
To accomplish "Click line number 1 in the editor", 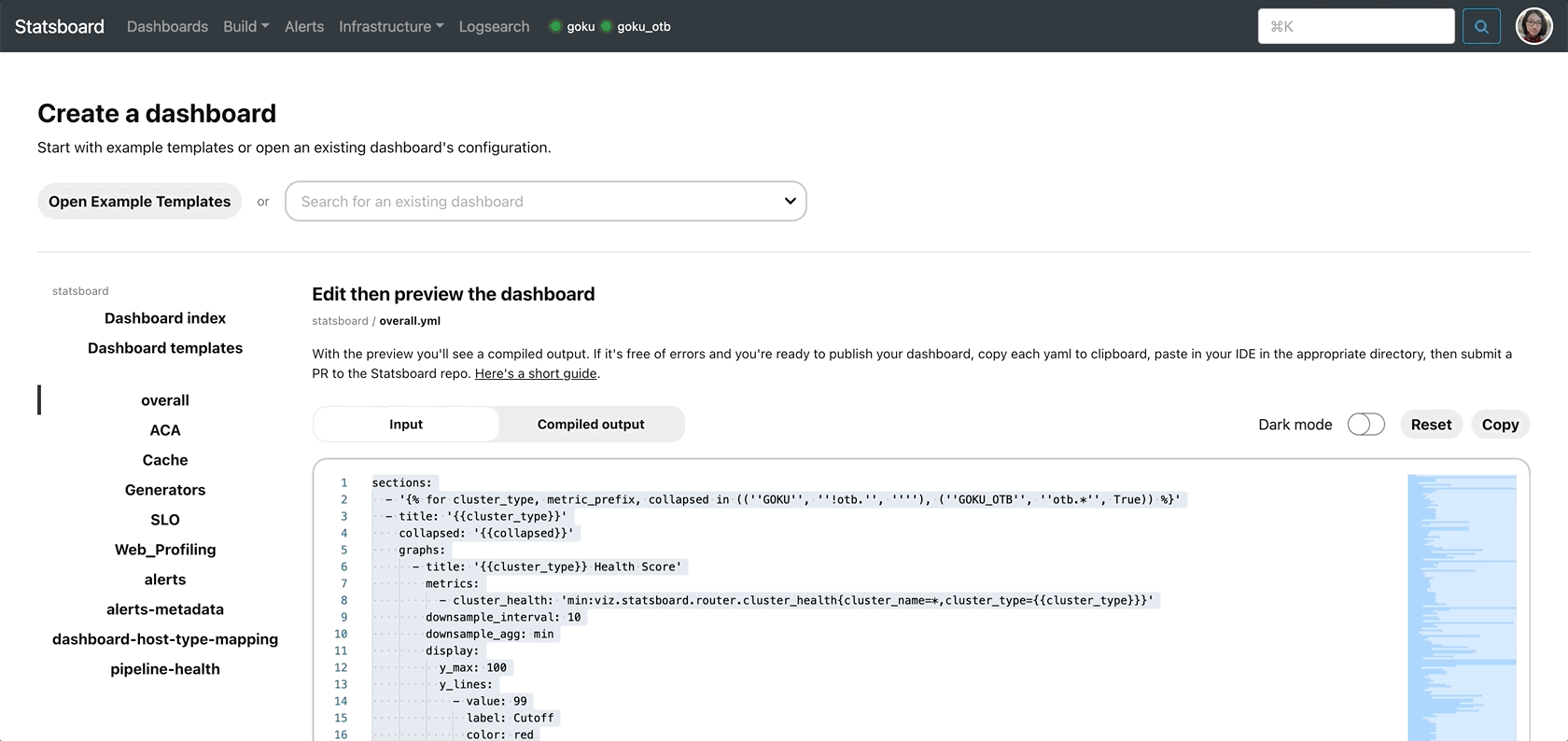I will 343,482.
